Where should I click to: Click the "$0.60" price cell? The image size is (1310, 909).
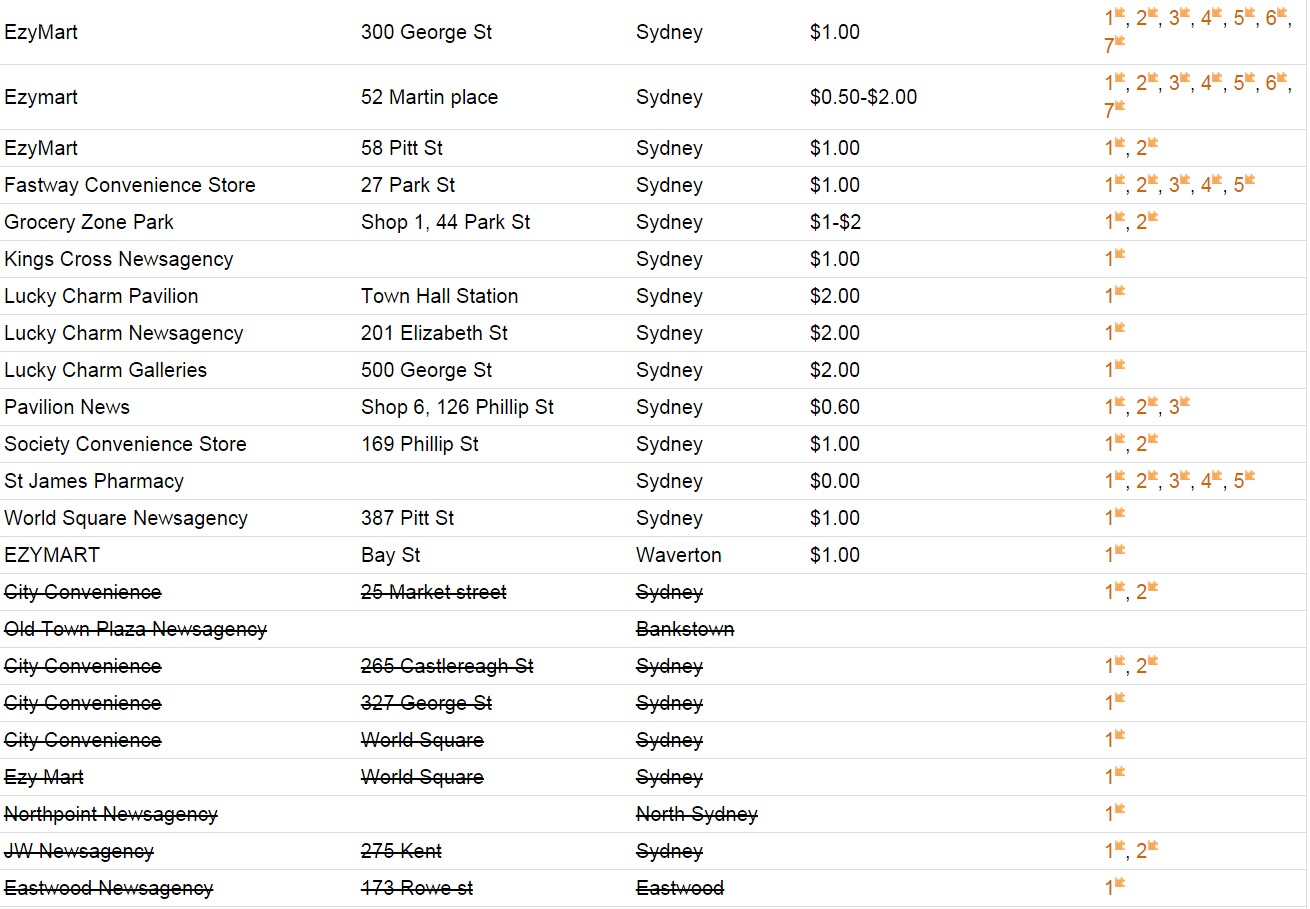point(835,407)
